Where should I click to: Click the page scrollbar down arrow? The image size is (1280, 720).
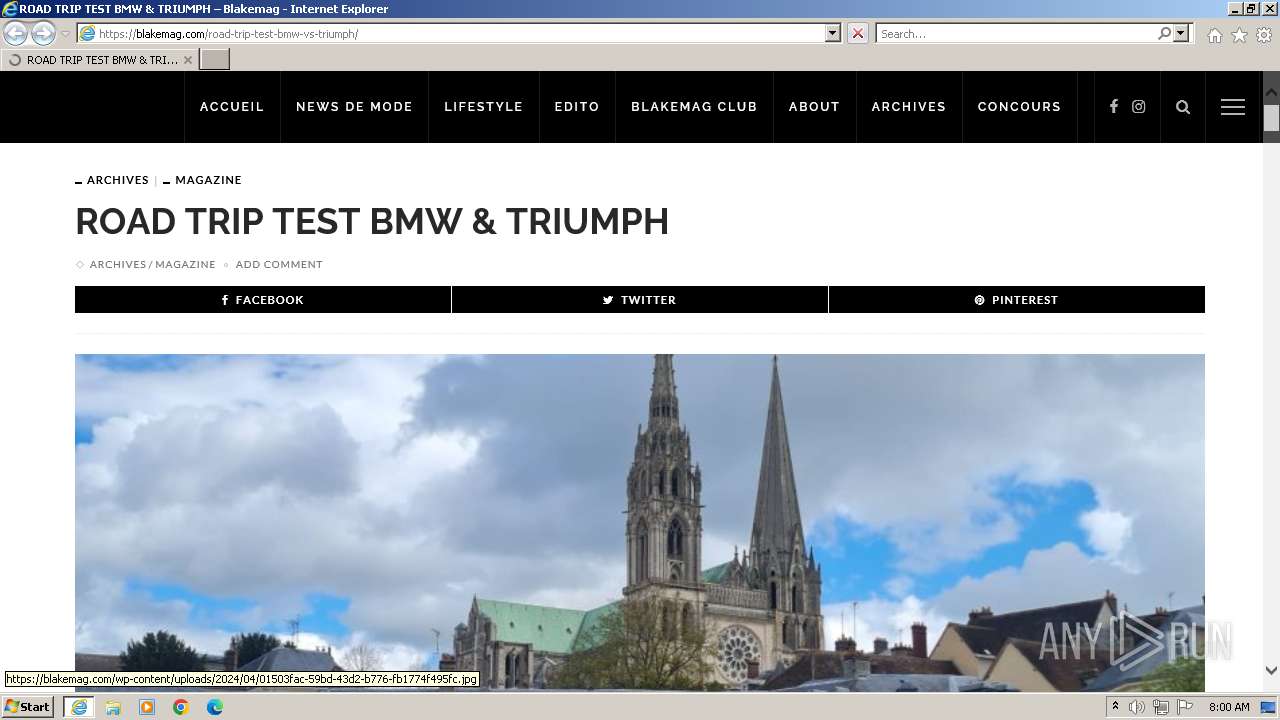[x=1271, y=670]
